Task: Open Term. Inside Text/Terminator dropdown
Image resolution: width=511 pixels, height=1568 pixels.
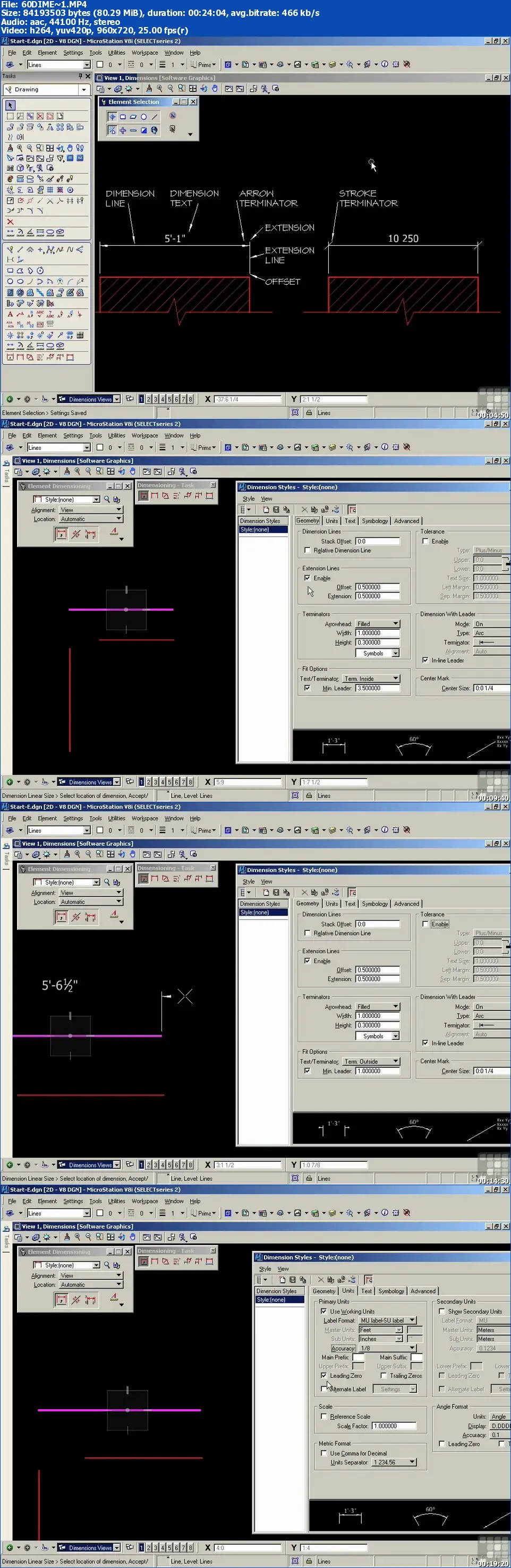Action: [x=371, y=679]
